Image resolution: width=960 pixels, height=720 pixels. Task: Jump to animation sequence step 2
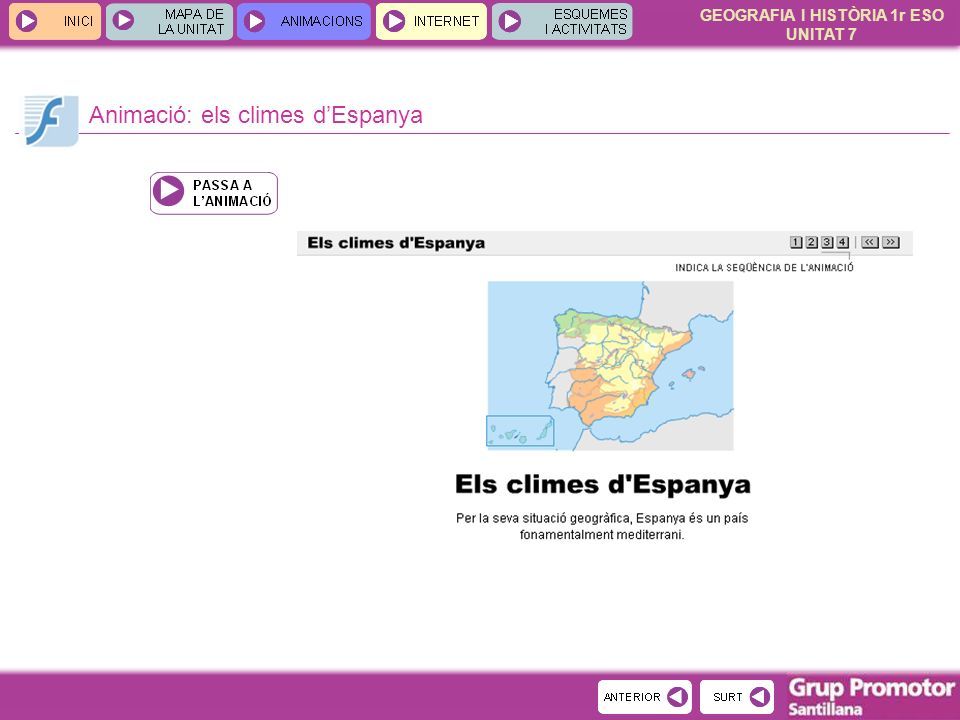[811, 242]
